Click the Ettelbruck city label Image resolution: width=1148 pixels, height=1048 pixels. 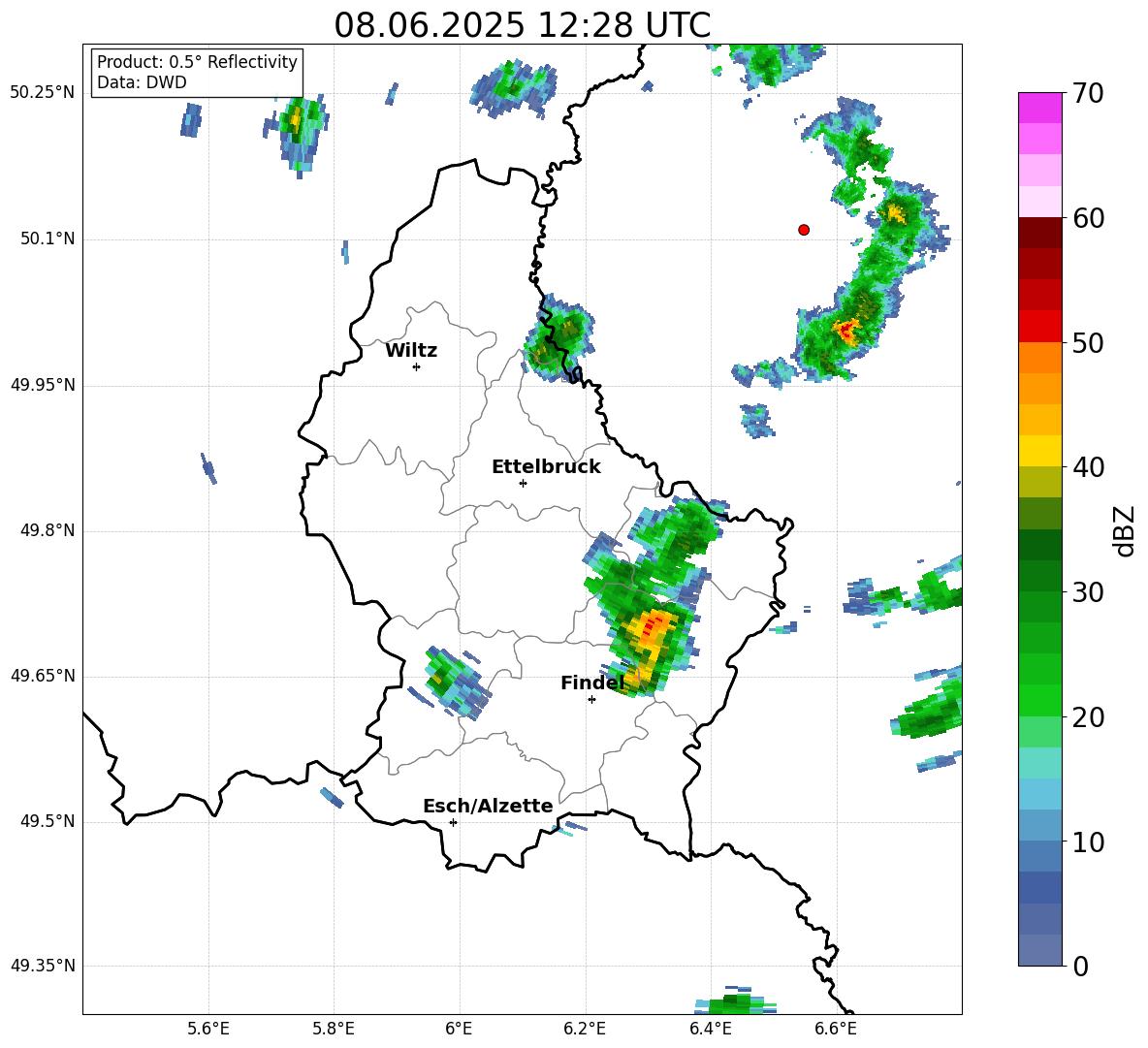[546, 467]
